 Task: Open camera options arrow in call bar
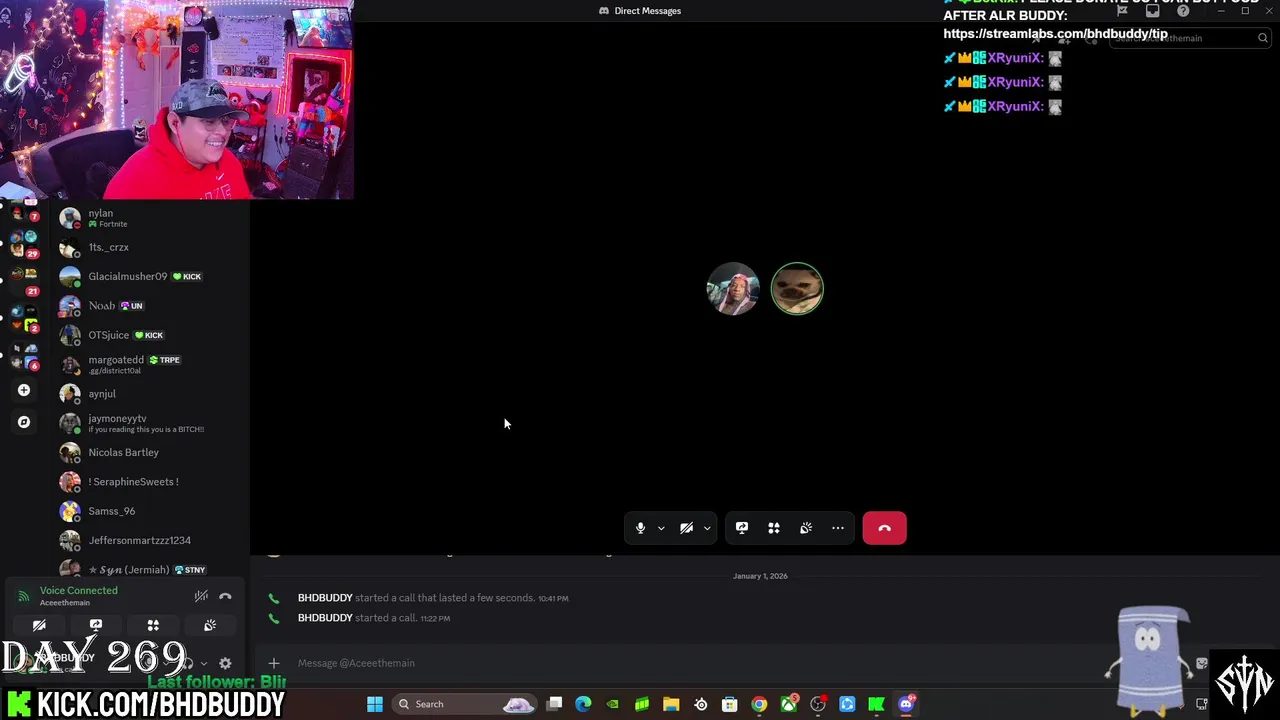tap(707, 528)
